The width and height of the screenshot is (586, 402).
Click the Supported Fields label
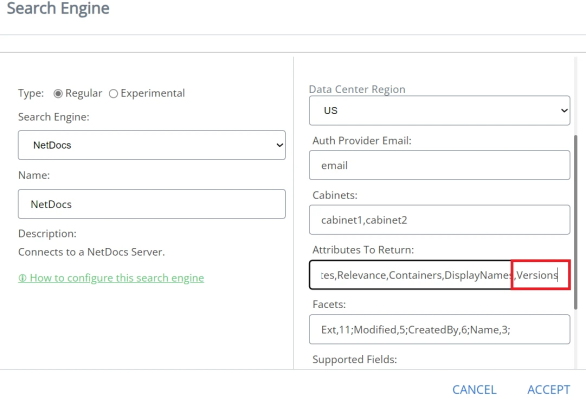[354, 359]
